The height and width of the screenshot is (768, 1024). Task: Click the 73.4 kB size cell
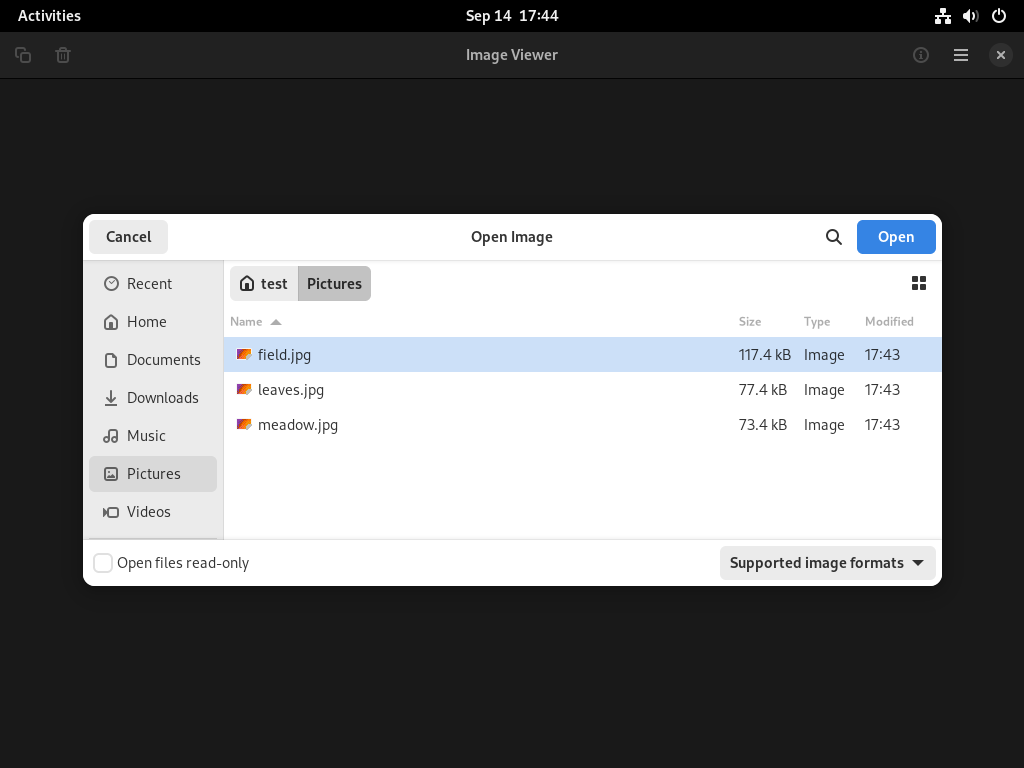763,424
